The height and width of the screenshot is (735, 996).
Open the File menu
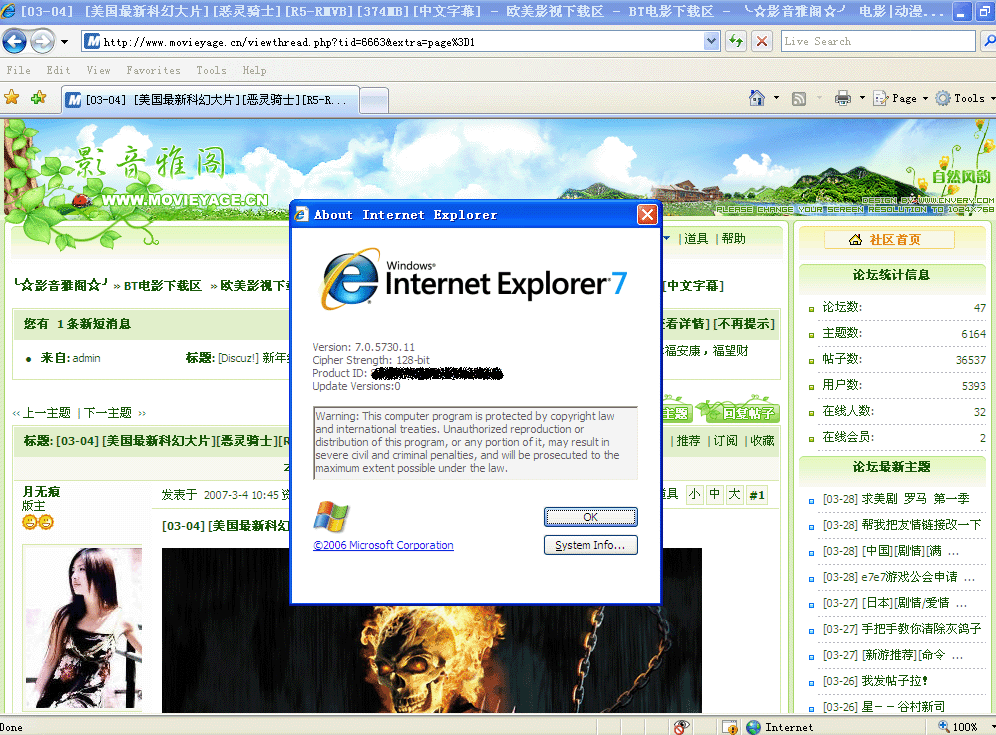pyautogui.click(x=18, y=71)
